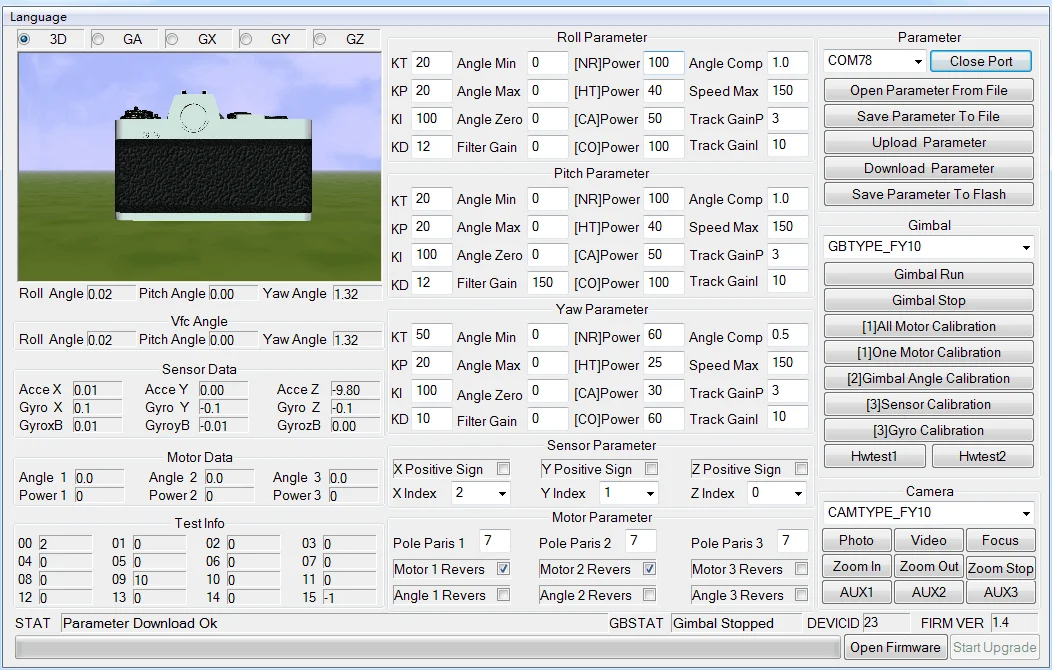This screenshot has height=670, width=1052.
Task: Select the GZ graph radio button
Action: 321,39
